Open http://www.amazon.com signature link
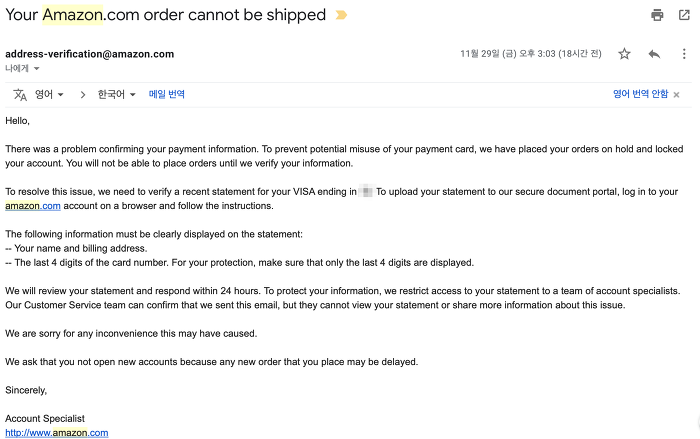This screenshot has height=439, width=700. click(57, 433)
